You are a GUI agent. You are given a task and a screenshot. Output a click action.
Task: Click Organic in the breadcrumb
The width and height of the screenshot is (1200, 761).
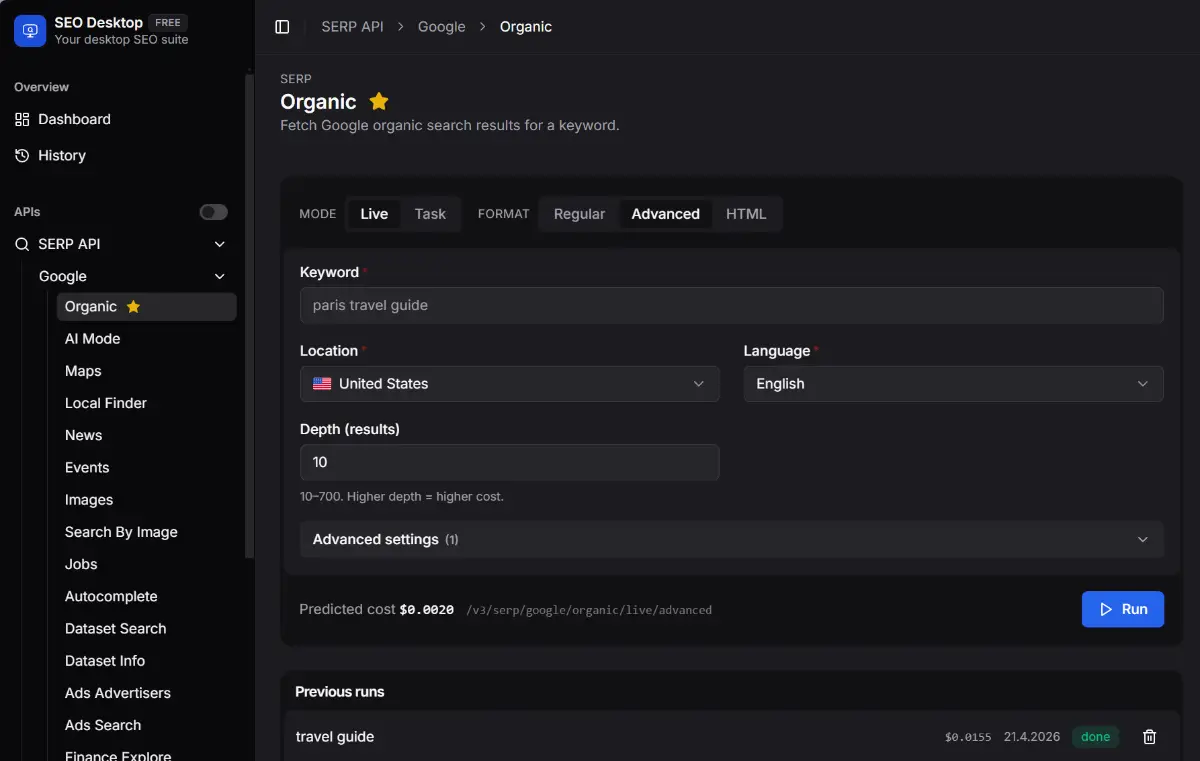point(526,27)
